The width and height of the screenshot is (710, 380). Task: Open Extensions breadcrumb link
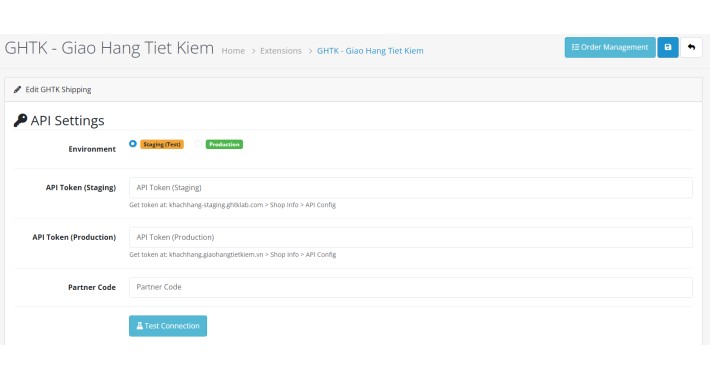[x=281, y=51]
